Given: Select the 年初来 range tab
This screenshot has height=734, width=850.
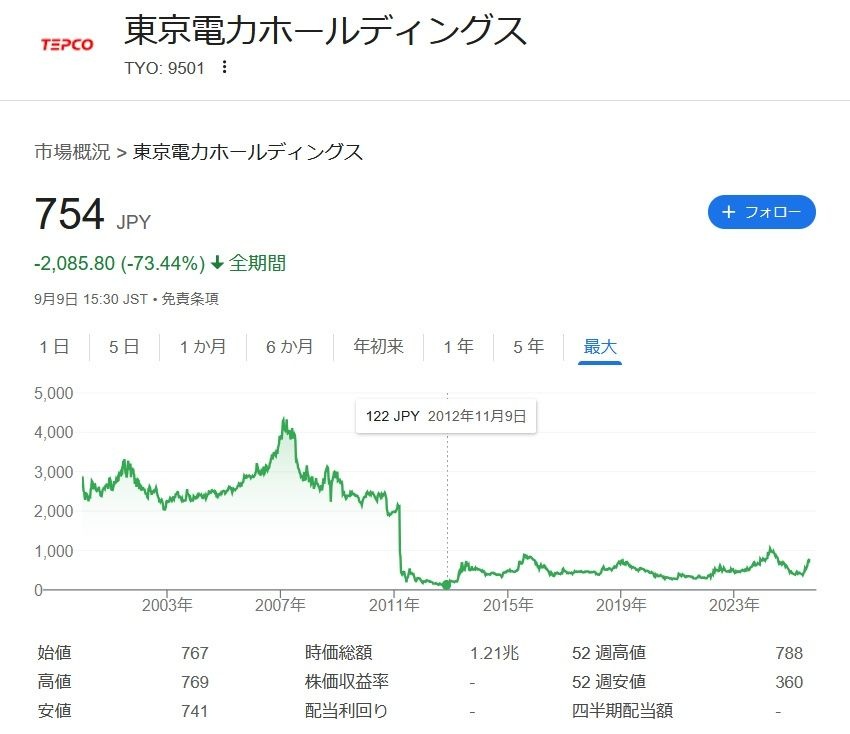Looking at the screenshot, I should 378,346.
